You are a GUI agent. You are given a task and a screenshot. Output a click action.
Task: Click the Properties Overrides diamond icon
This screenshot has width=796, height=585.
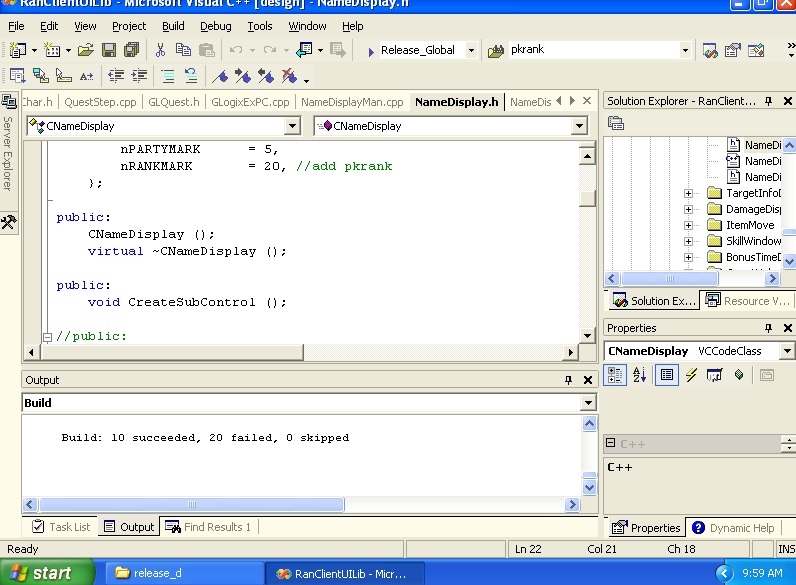[x=739, y=375]
